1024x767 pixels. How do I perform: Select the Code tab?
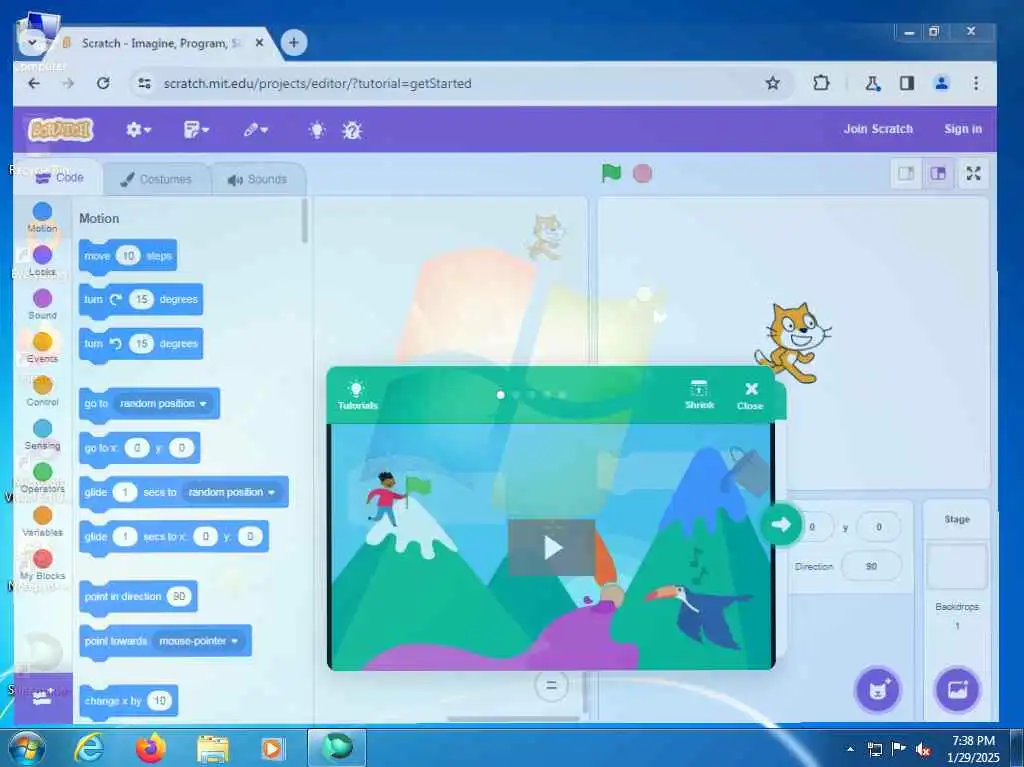(59, 177)
